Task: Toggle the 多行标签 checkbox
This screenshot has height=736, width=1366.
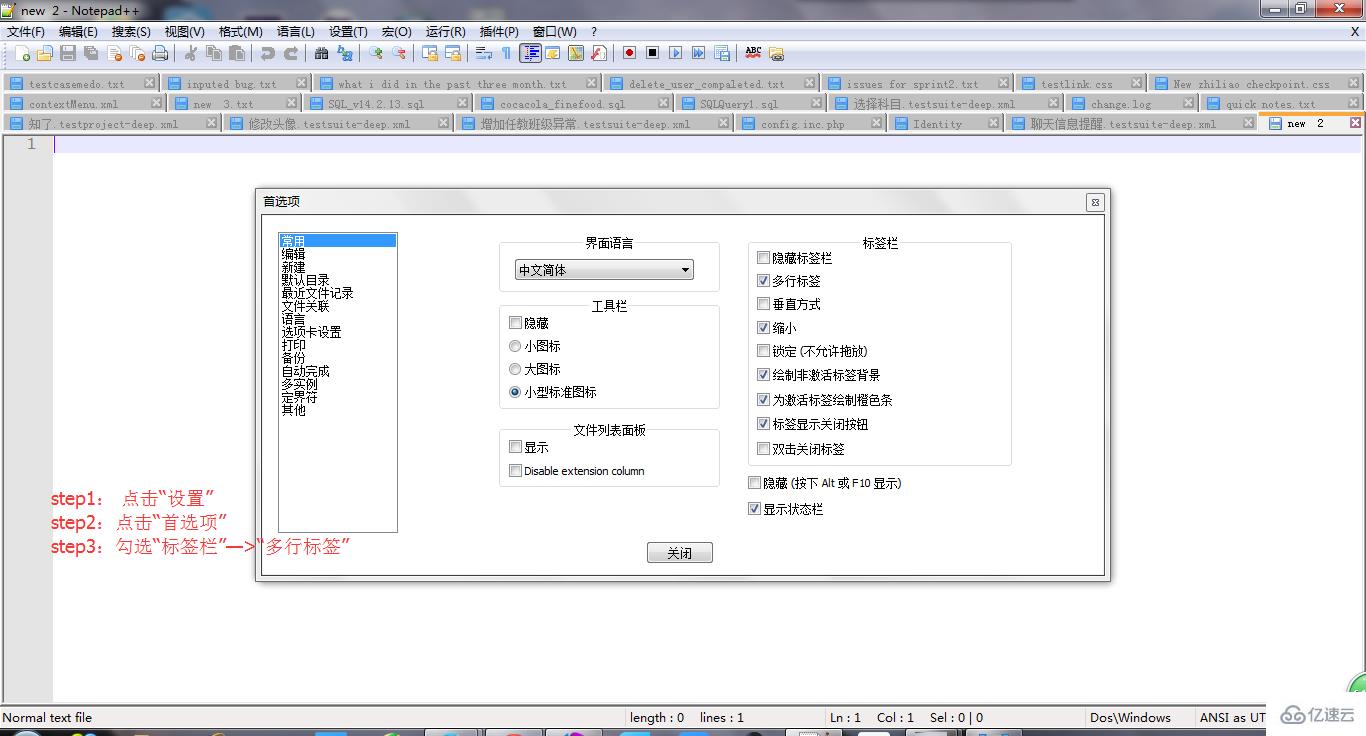Action: pos(764,281)
